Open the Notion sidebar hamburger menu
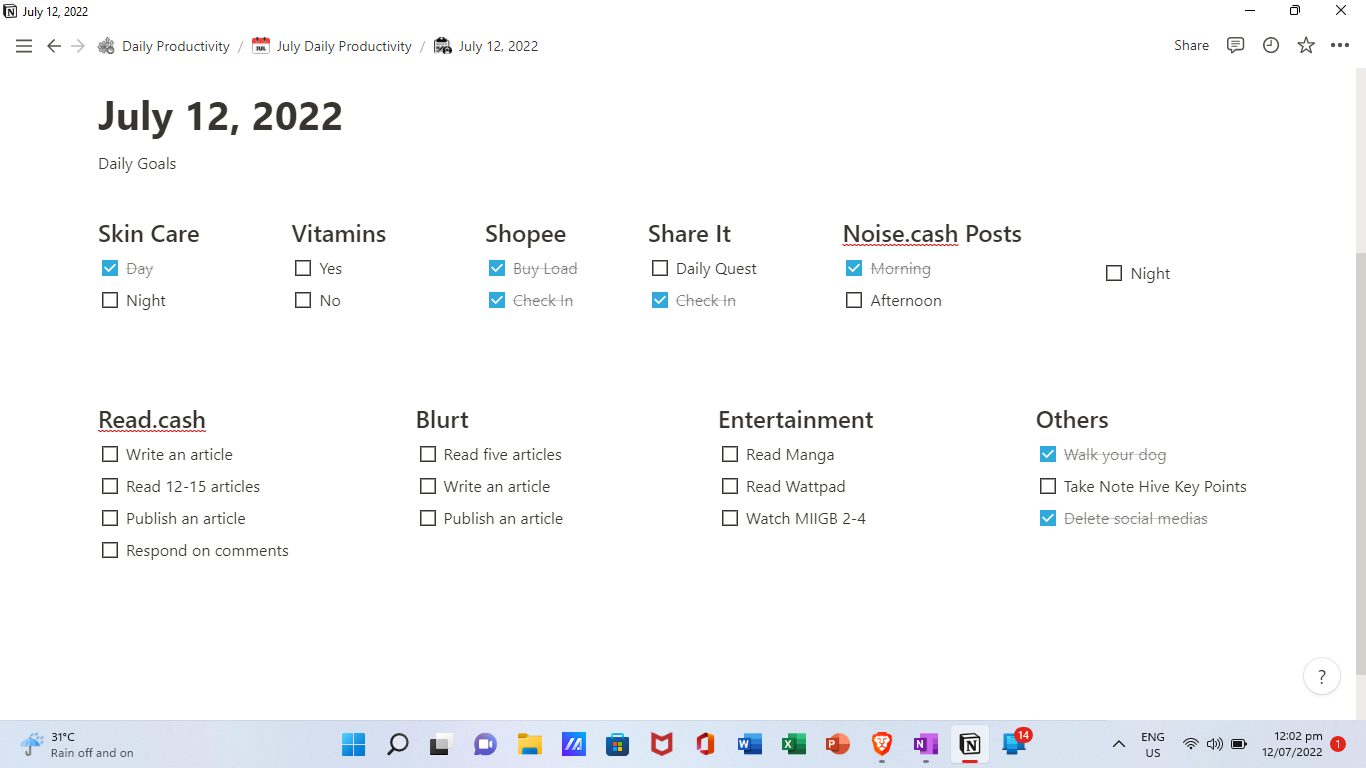1366x768 pixels. 24,46
